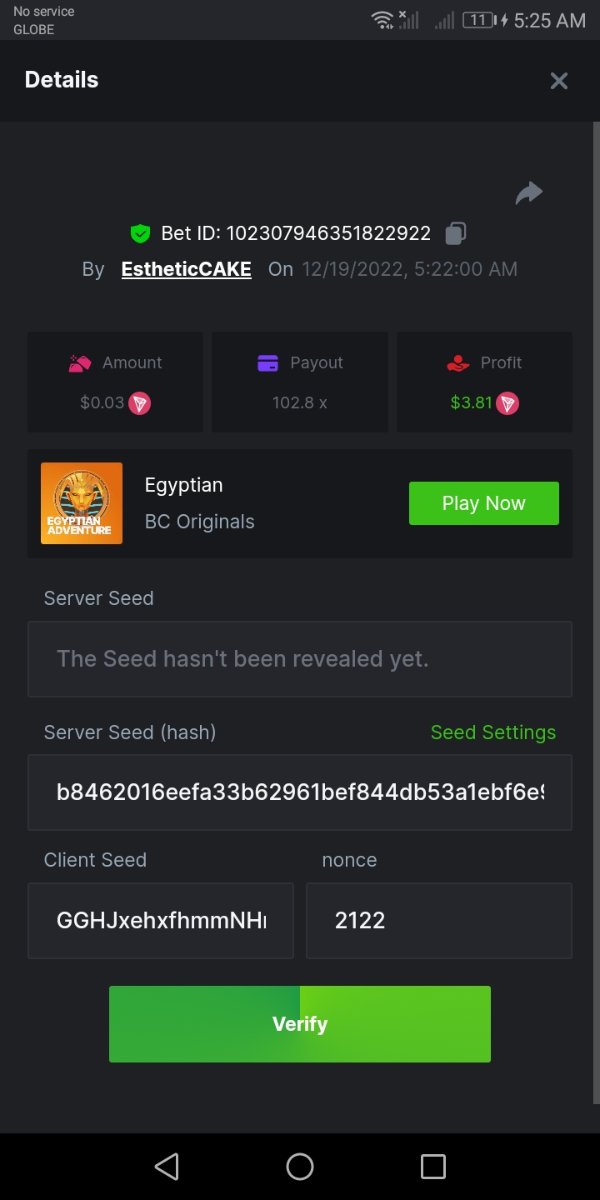Open EstheticCAKE user profile link
This screenshot has height=1200, width=600.
(x=186, y=269)
